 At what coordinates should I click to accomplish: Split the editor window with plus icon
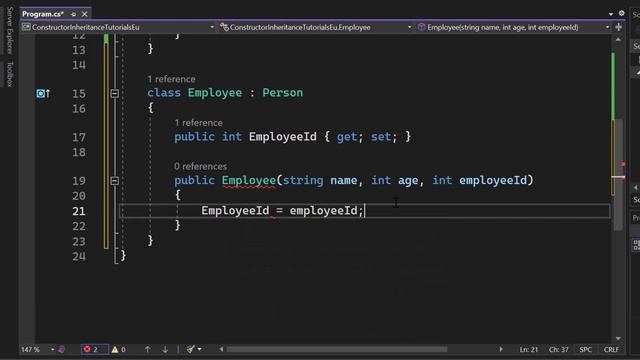(618, 27)
